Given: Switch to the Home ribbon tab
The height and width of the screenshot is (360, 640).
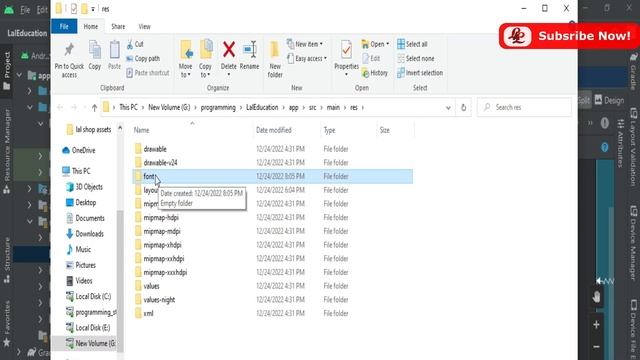Looking at the screenshot, I should (91, 27).
